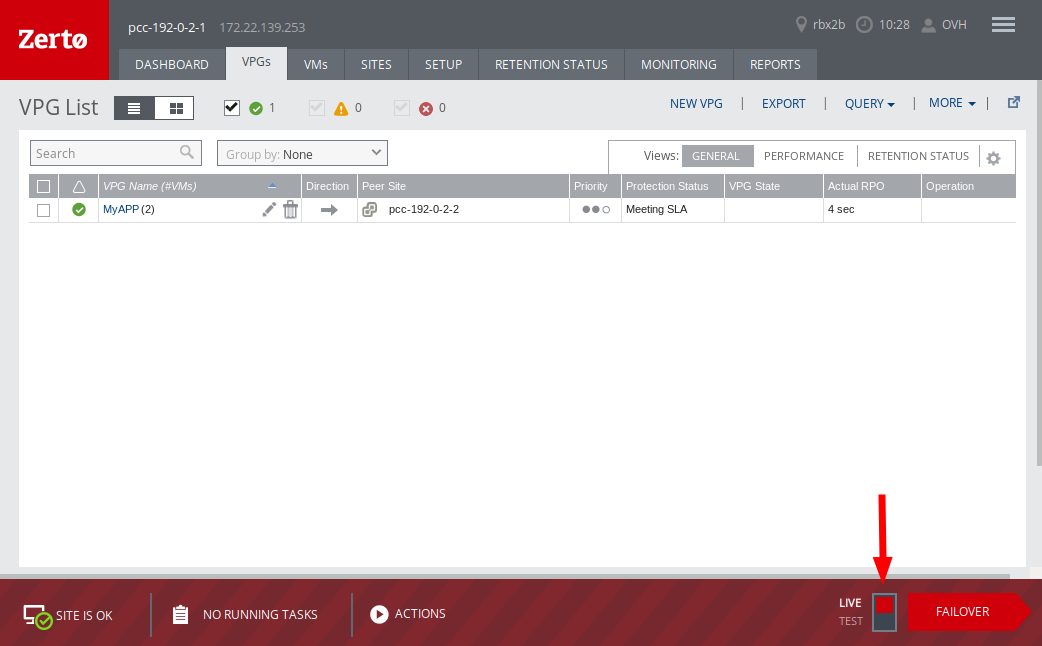
Task: Switch to the MONITORING tab
Action: (679, 64)
